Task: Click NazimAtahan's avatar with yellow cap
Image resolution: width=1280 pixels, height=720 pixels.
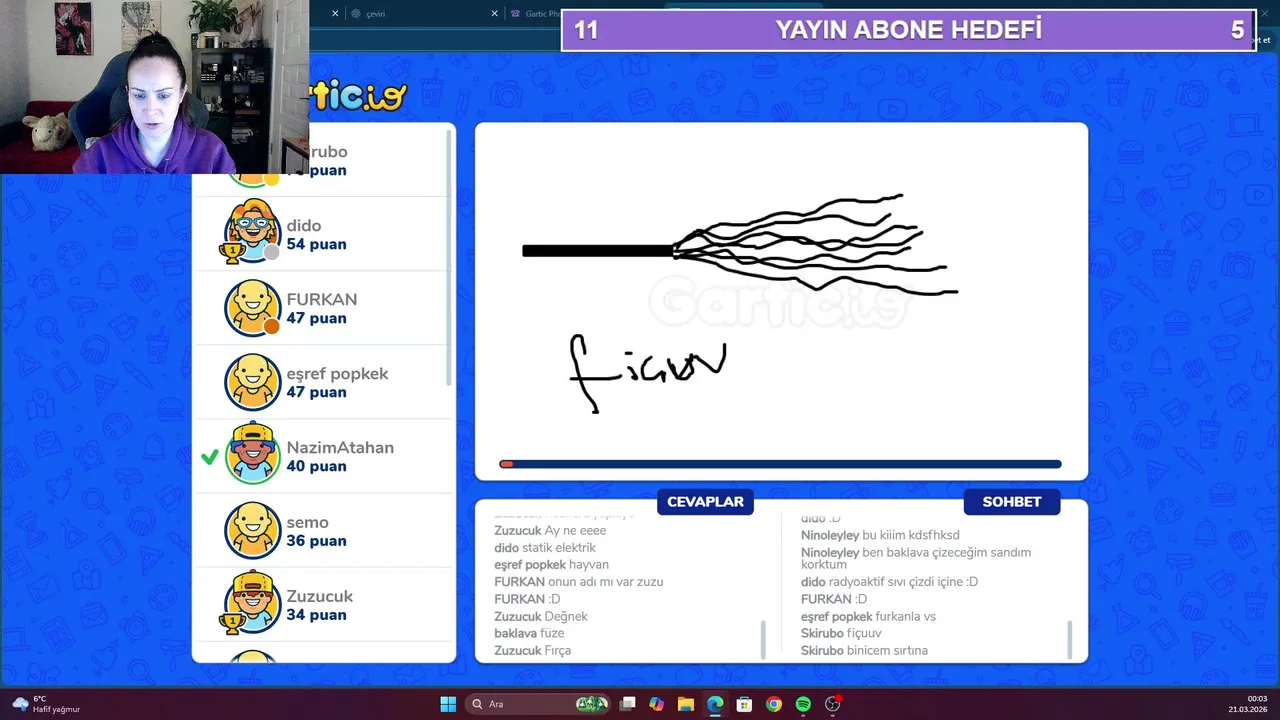Action: click(x=253, y=454)
